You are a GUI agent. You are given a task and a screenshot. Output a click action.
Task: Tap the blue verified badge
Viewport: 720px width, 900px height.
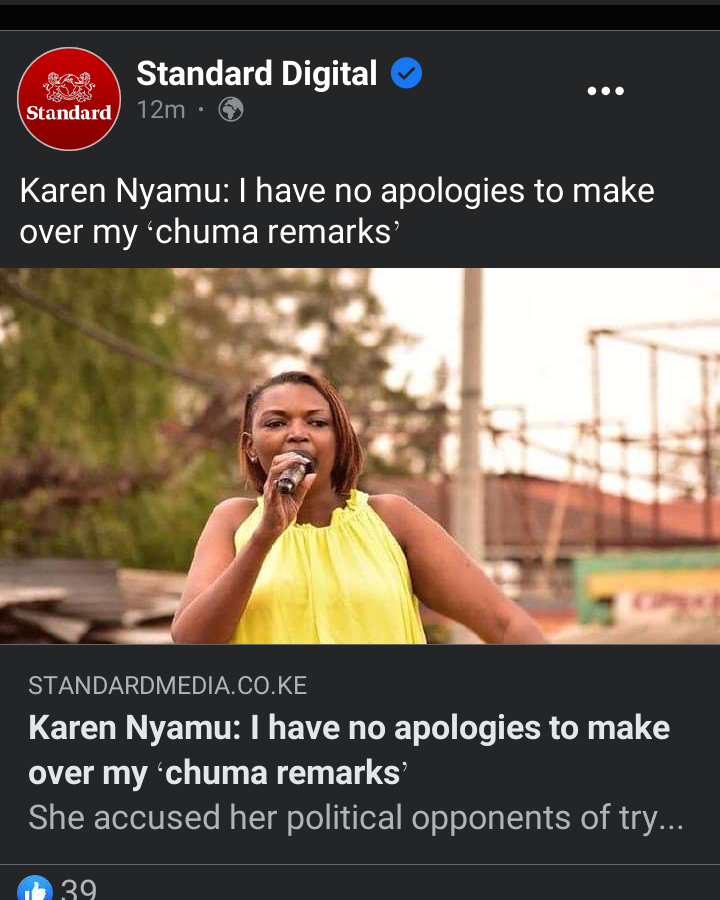point(407,73)
